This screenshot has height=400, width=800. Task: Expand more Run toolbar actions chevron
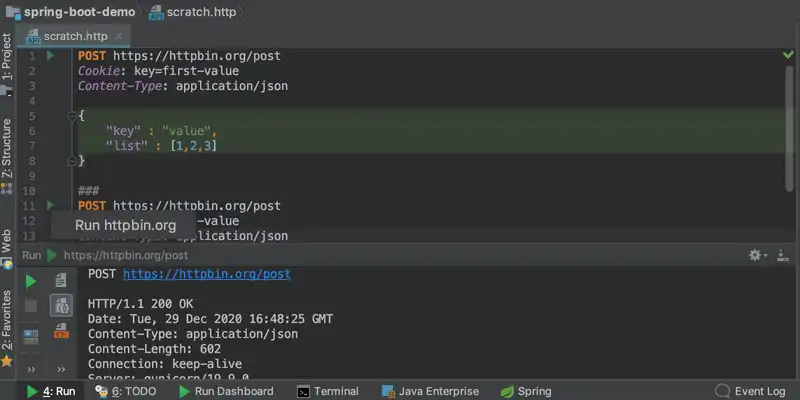point(31,368)
